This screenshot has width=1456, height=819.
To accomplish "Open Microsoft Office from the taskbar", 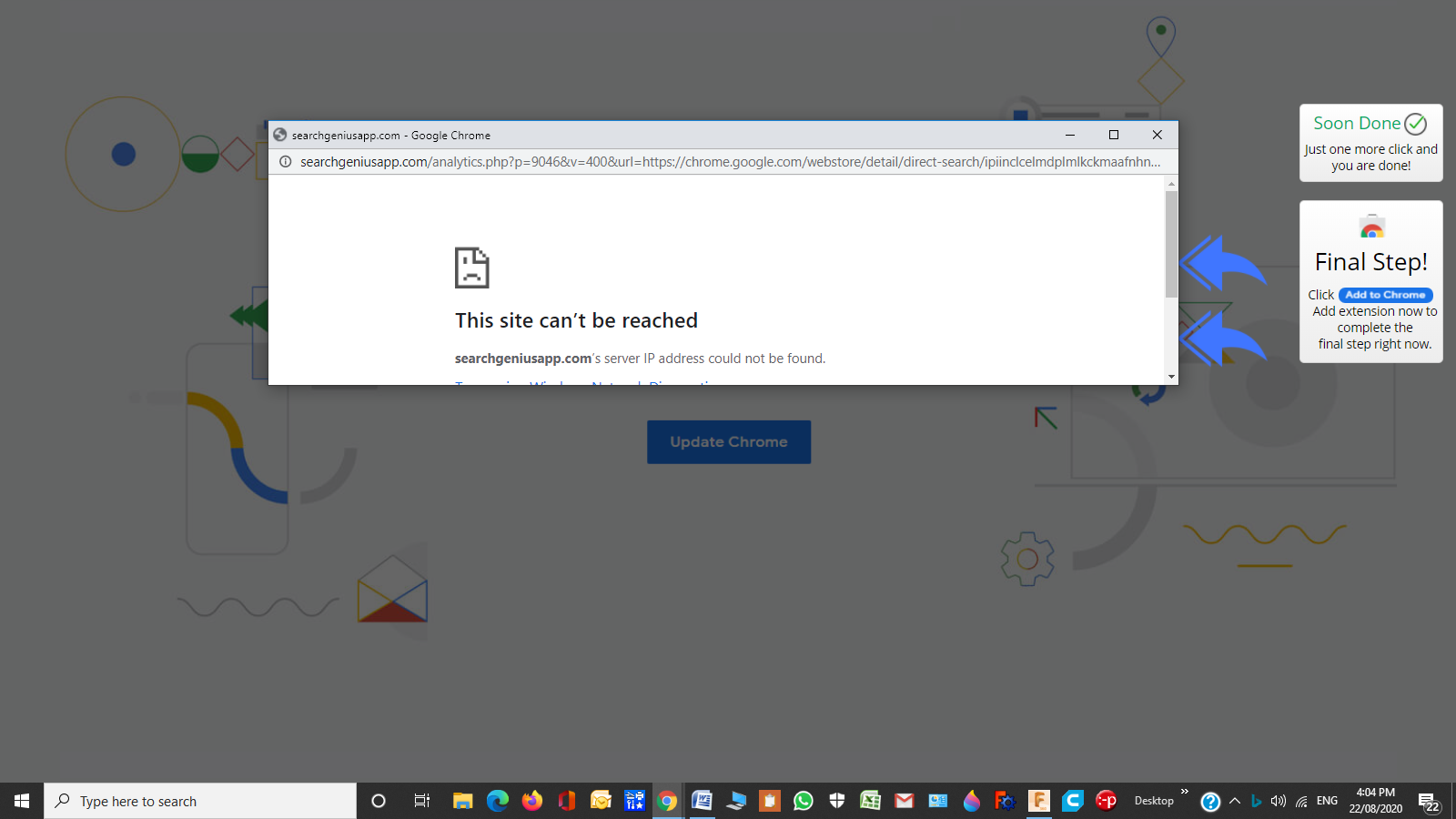I will tap(566, 801).
